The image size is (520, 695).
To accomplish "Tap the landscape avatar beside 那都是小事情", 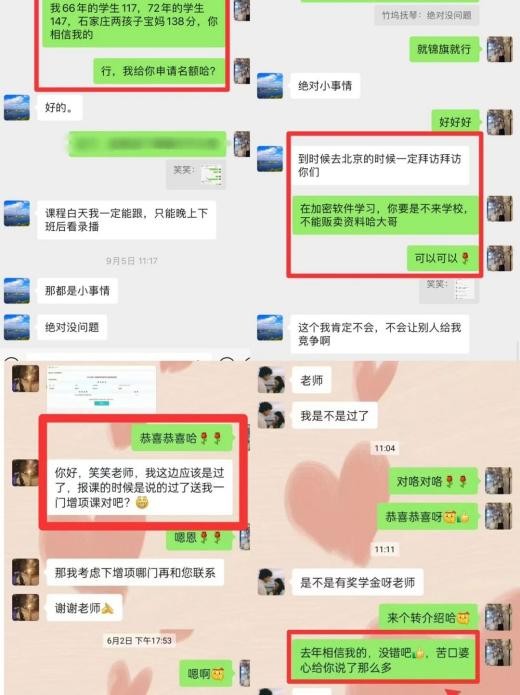I will coord(17,290).
